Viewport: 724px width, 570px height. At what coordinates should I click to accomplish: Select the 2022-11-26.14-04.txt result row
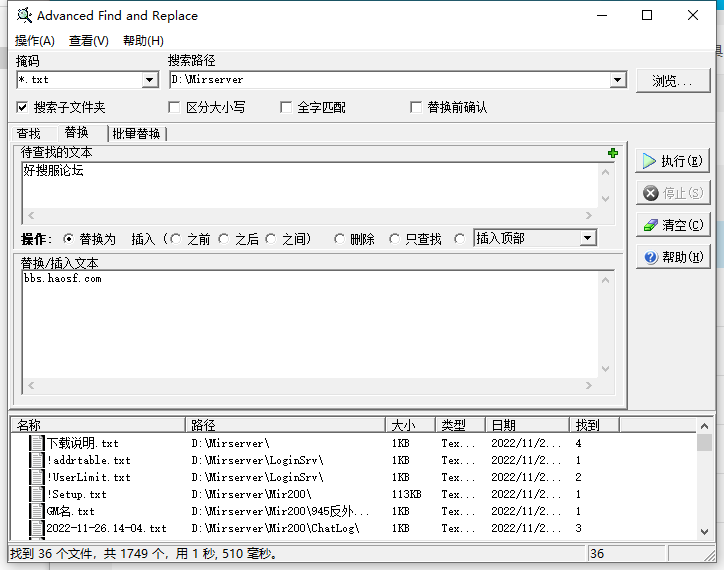tap(354, 528)
